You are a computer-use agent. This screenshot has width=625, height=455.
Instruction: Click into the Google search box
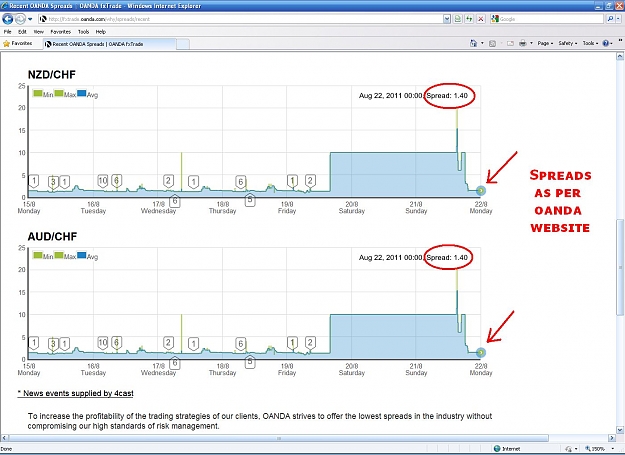point(547,19)
